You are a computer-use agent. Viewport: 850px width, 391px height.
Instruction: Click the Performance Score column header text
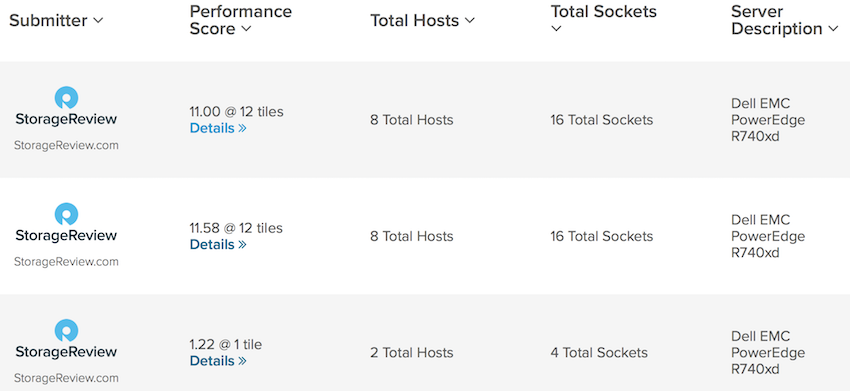(x=241, y=20)
